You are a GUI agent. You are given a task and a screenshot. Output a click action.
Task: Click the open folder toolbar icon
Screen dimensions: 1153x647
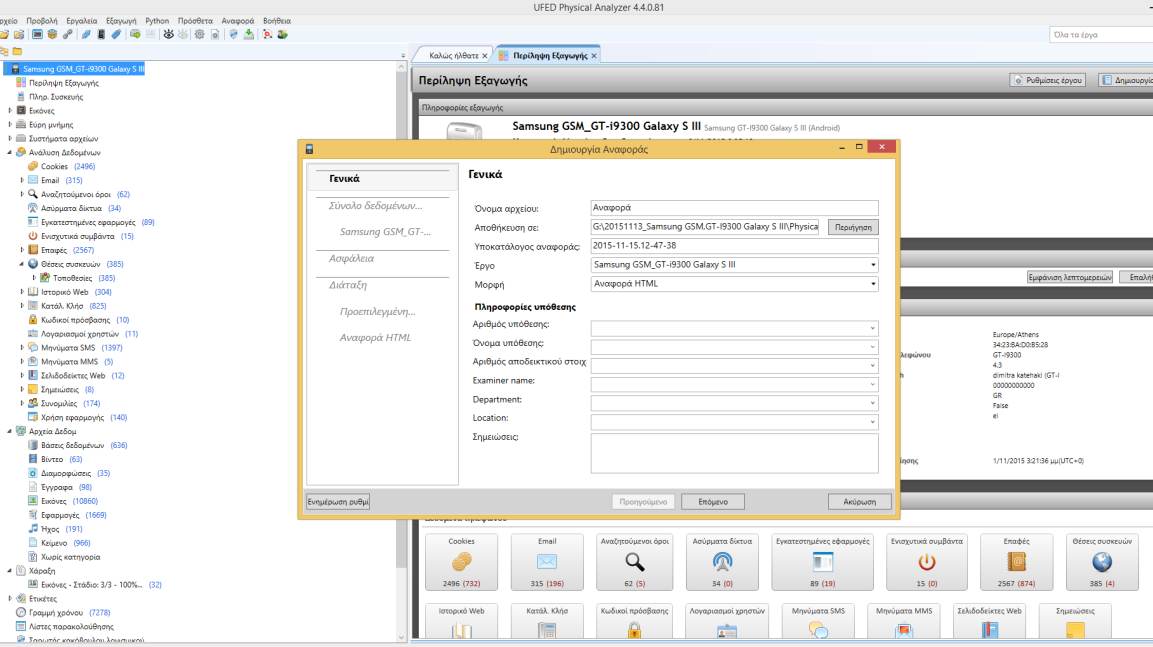click(x=4, y=35)
